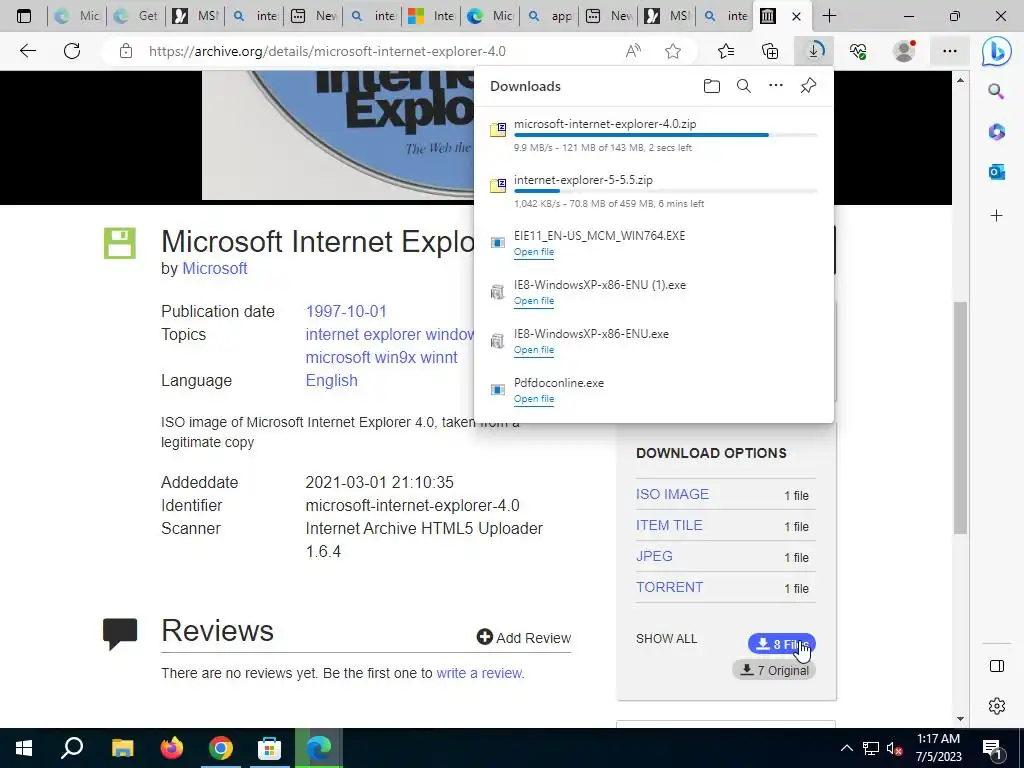Click SHOW ALL downloads
1024x768 pixels.
pyautogui.click(x=666, y=639)
